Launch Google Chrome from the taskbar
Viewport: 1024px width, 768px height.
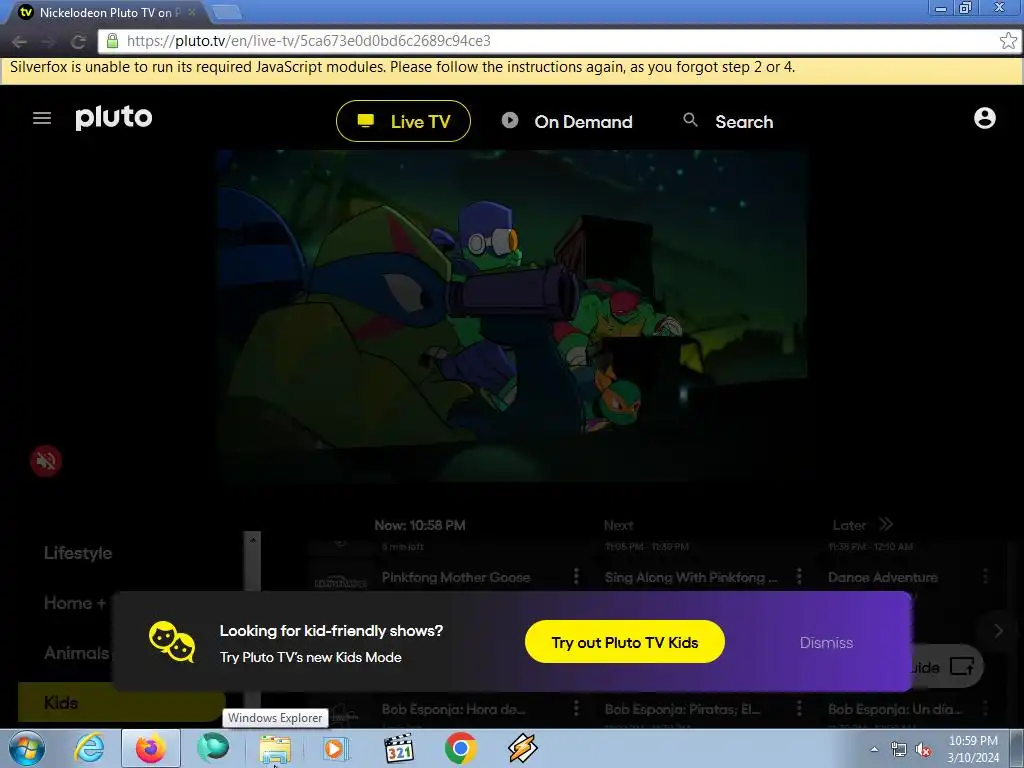[x=460, y=748]
